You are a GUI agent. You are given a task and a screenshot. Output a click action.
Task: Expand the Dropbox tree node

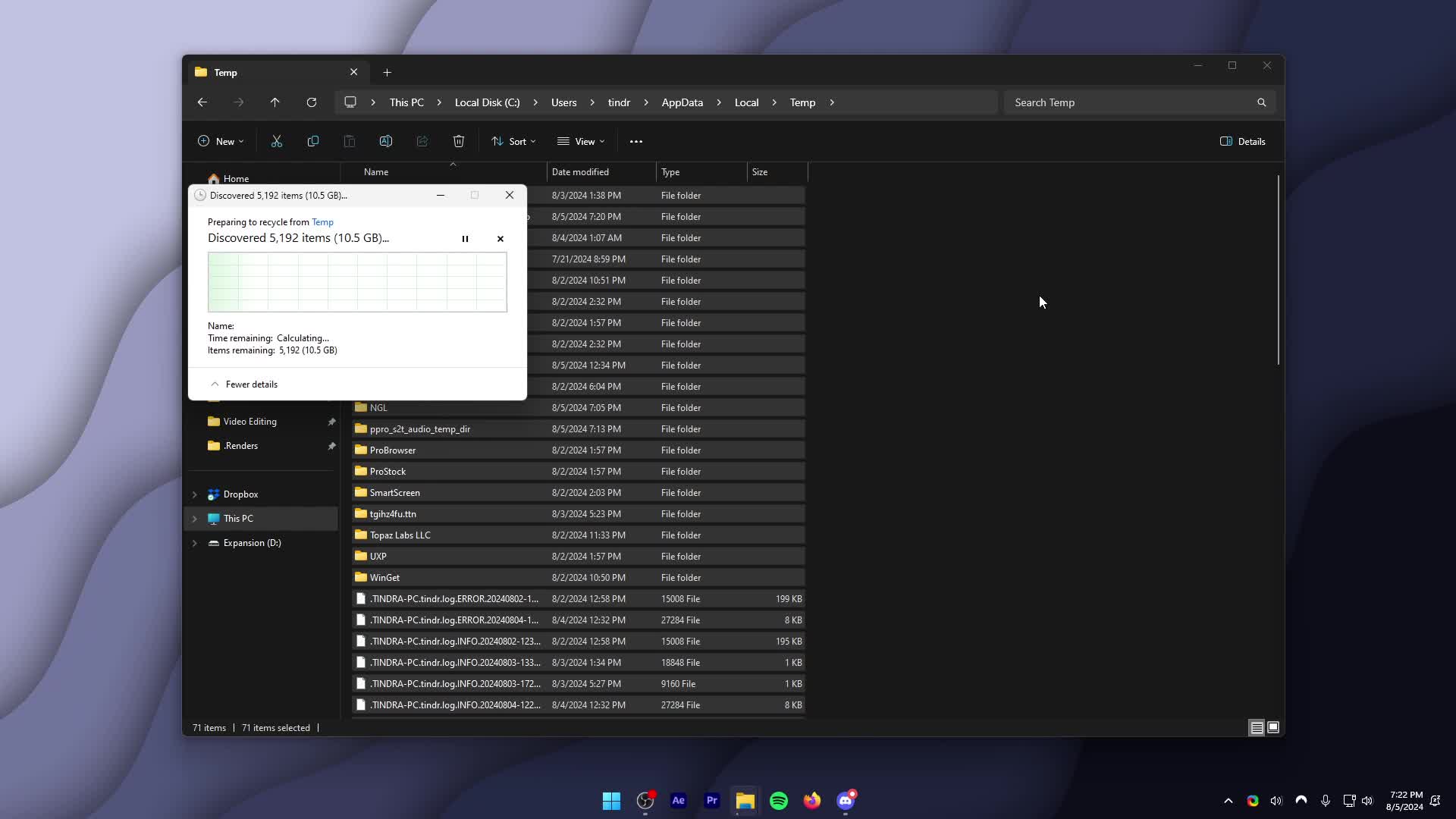pyautogui.click(x=195, y=494)
